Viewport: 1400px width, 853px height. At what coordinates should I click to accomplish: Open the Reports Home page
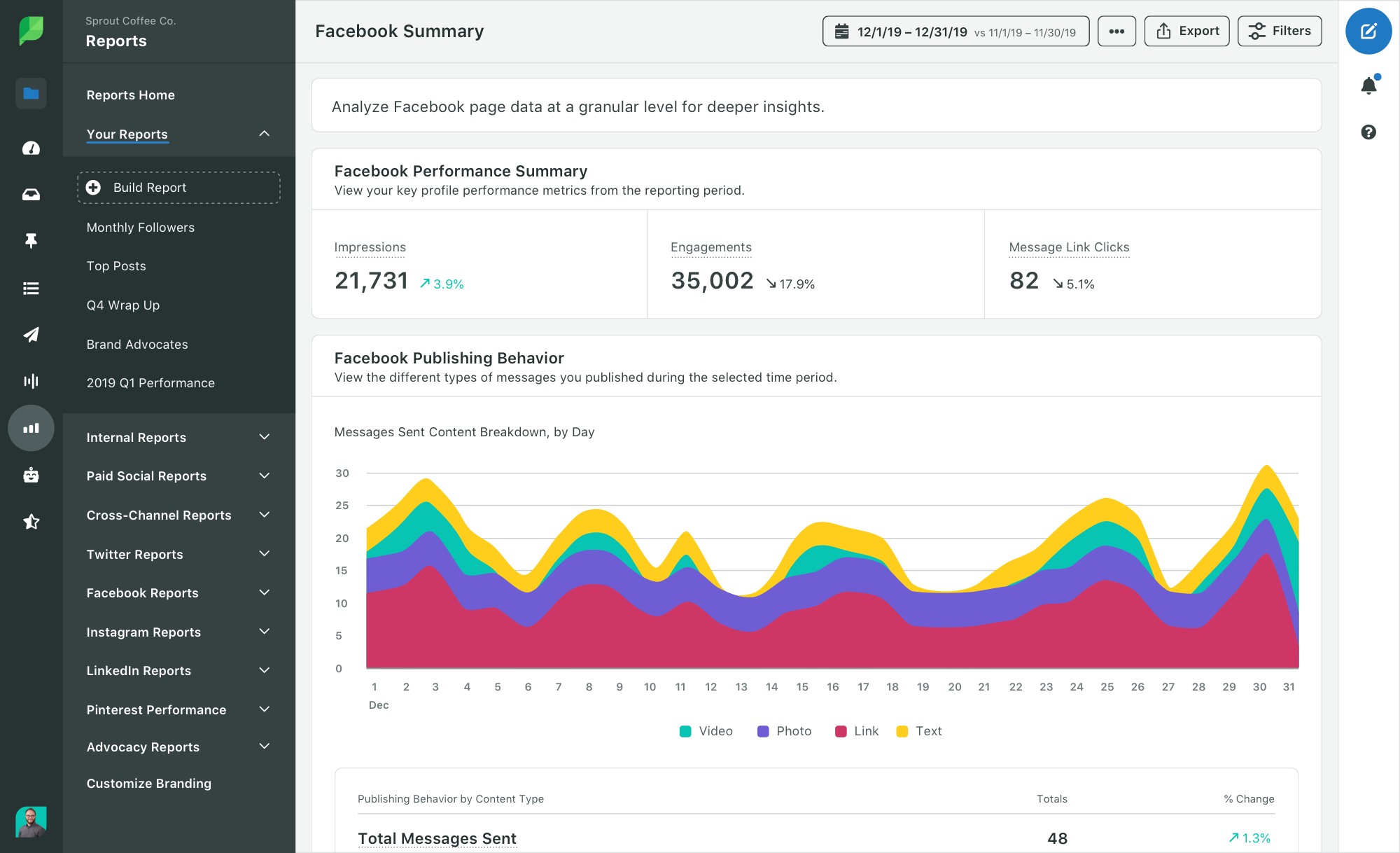tap(130, 94)
